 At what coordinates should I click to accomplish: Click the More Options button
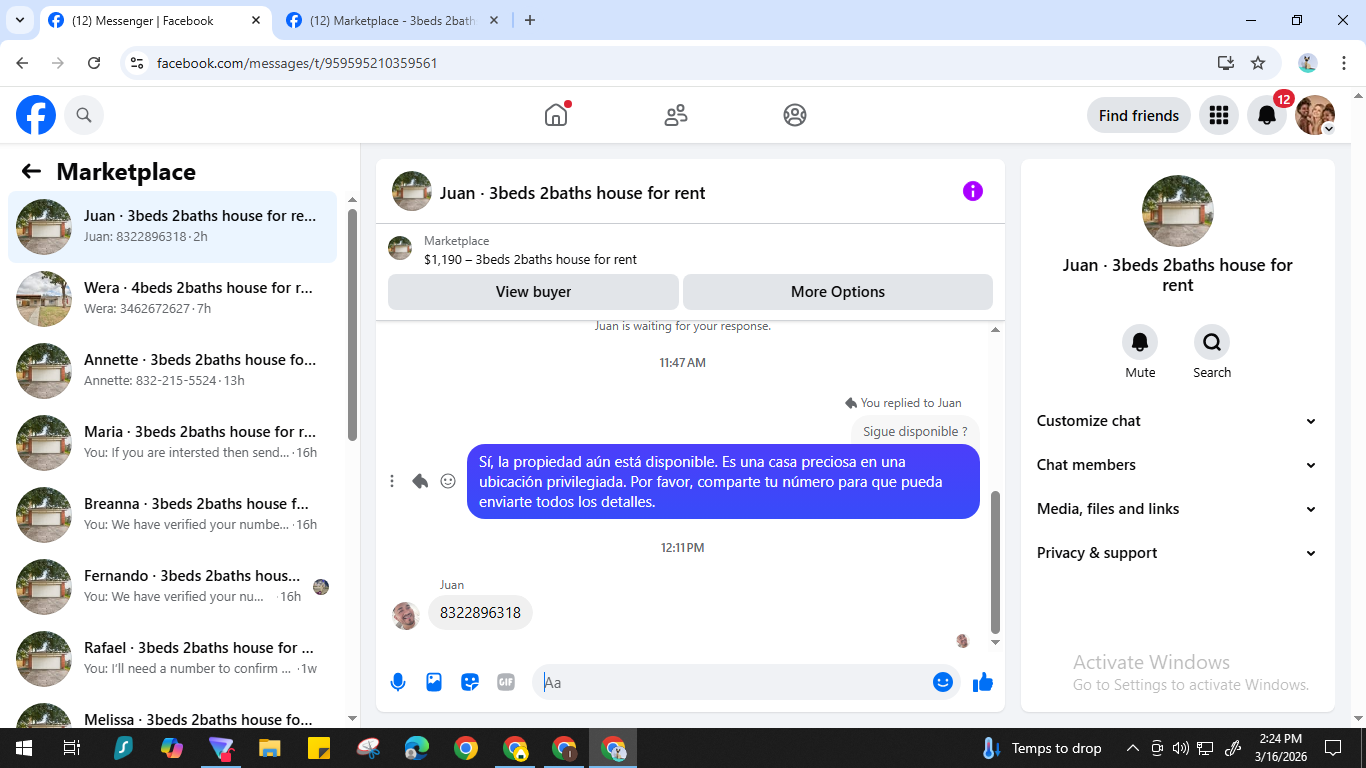838,292
